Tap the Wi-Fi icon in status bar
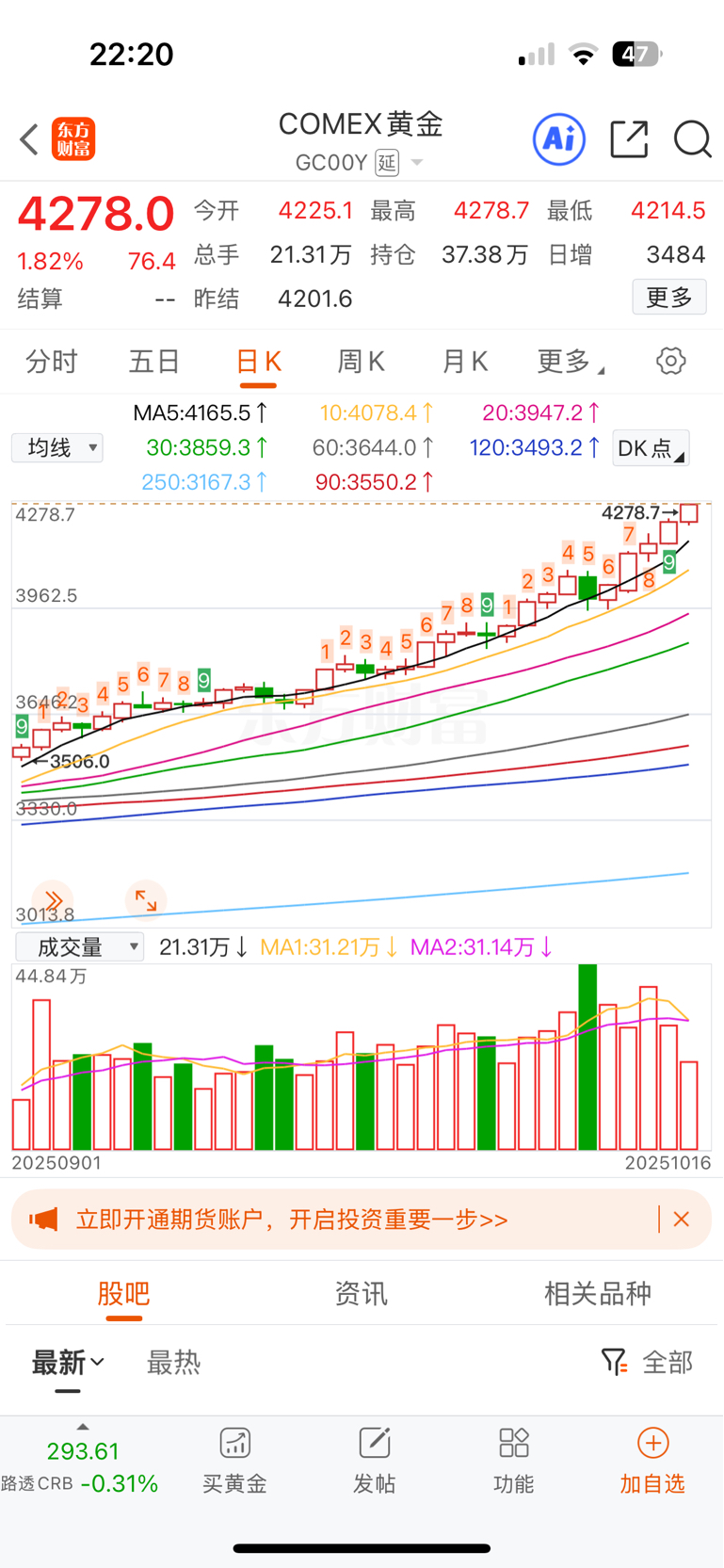 (x=584, y=55)
